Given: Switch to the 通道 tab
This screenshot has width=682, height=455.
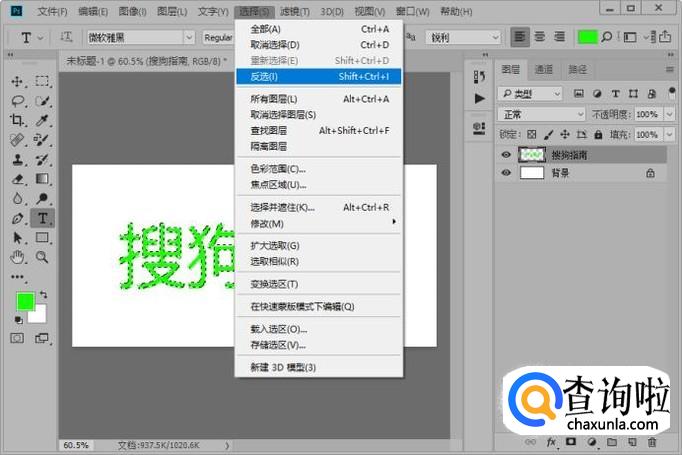Looking at the screenshot, I should pyautogui.click(x=543, y=70).
